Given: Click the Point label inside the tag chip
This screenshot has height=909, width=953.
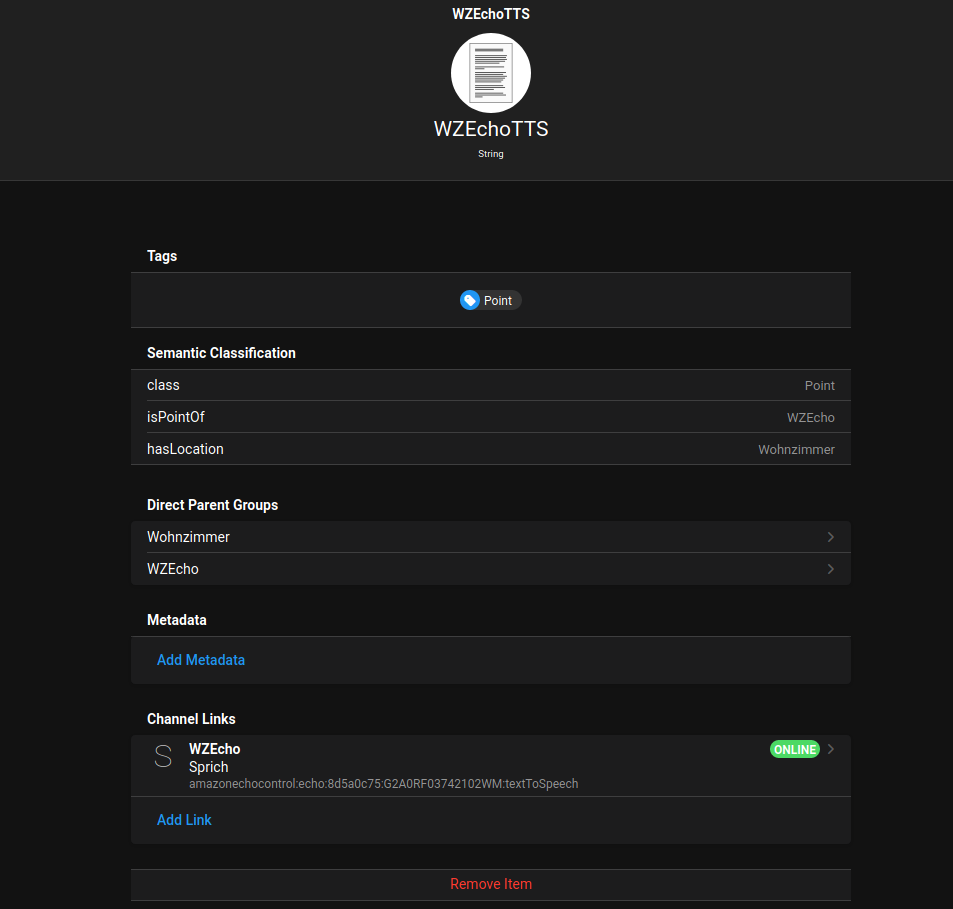Looking at the screenshot, I should coord(498,301).
